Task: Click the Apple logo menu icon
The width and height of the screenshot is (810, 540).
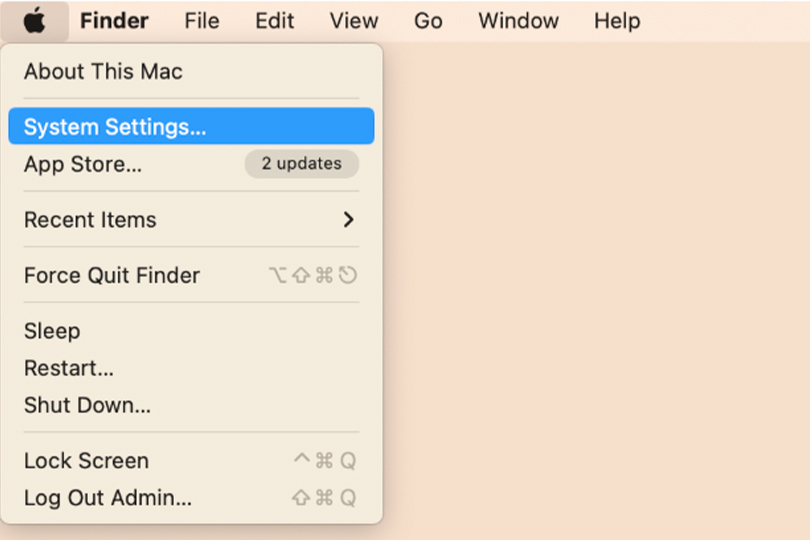Action: tap(35, 20)
